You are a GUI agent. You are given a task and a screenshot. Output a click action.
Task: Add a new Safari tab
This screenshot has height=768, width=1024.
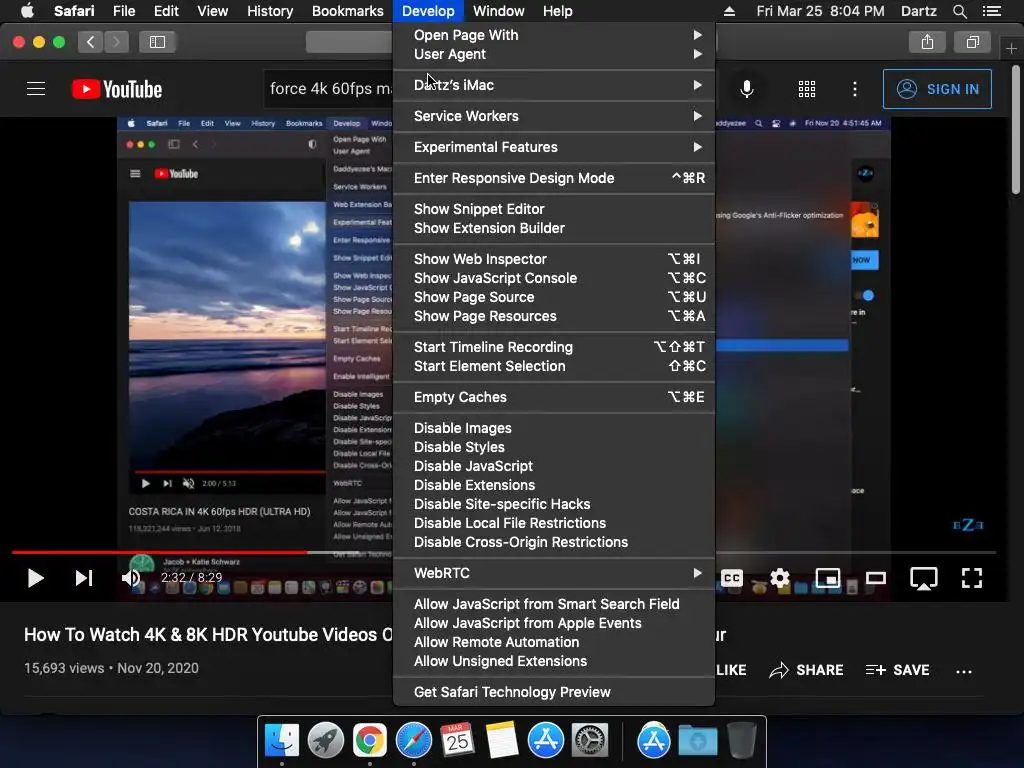pyautogui.click(x=1011, y=48)
